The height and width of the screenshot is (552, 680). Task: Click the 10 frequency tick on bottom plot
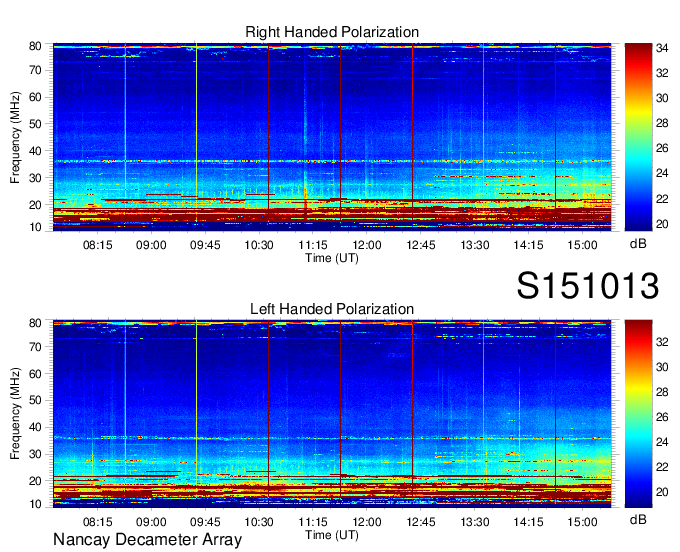tap(35, 504)
